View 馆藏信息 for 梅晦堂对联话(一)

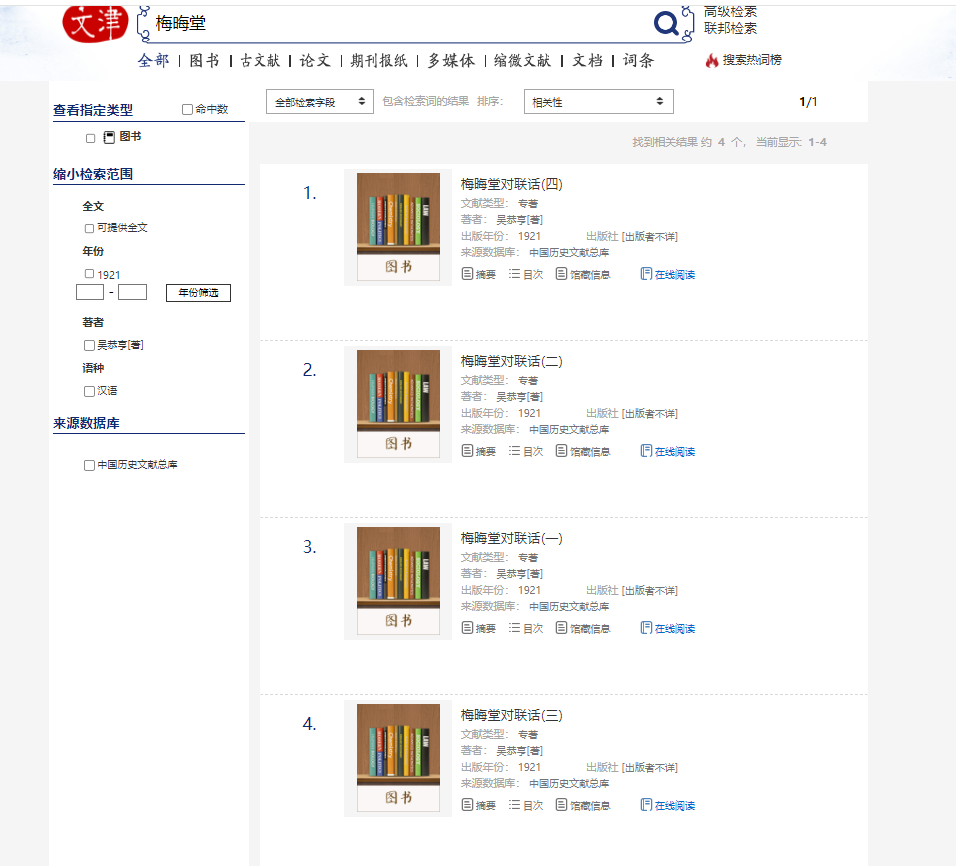[582, 628]
